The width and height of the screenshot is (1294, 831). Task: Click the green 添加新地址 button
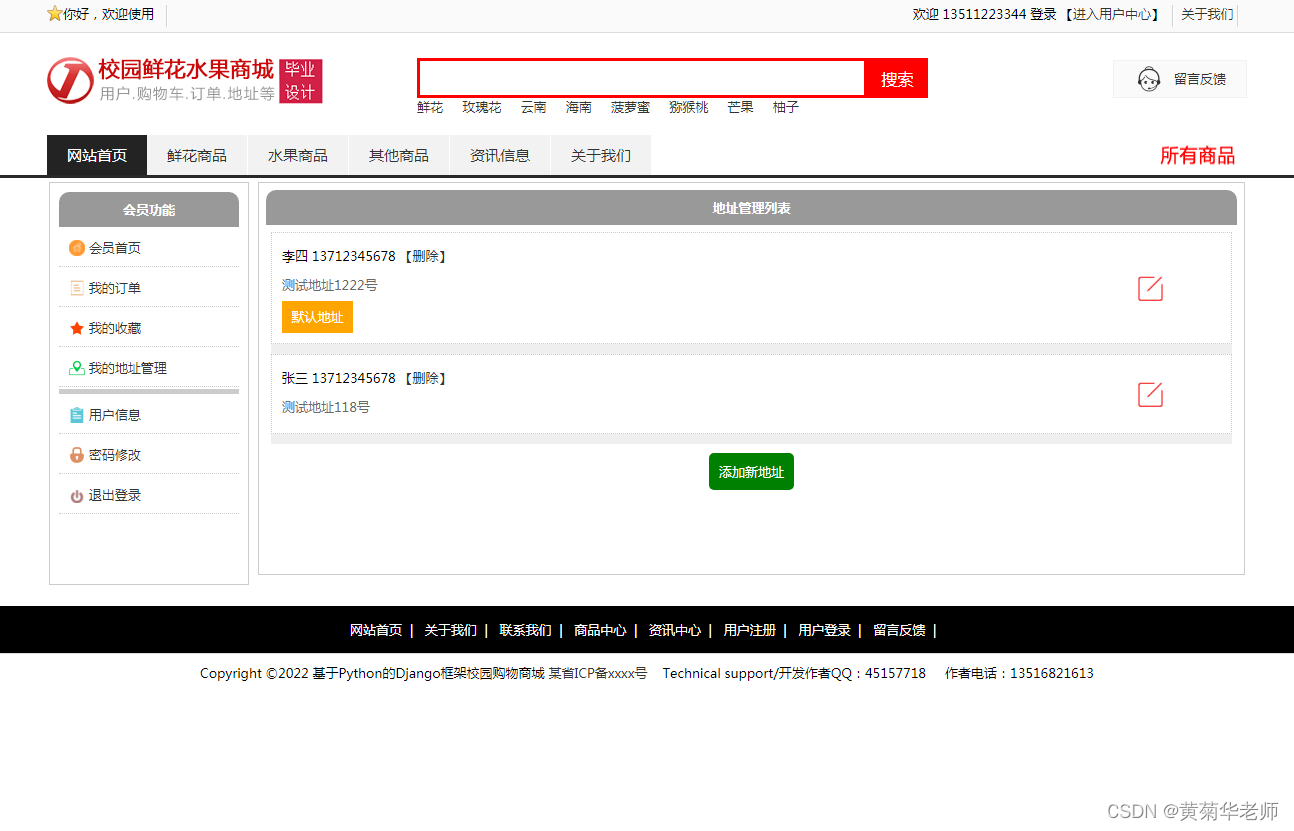tap(751, 471)
